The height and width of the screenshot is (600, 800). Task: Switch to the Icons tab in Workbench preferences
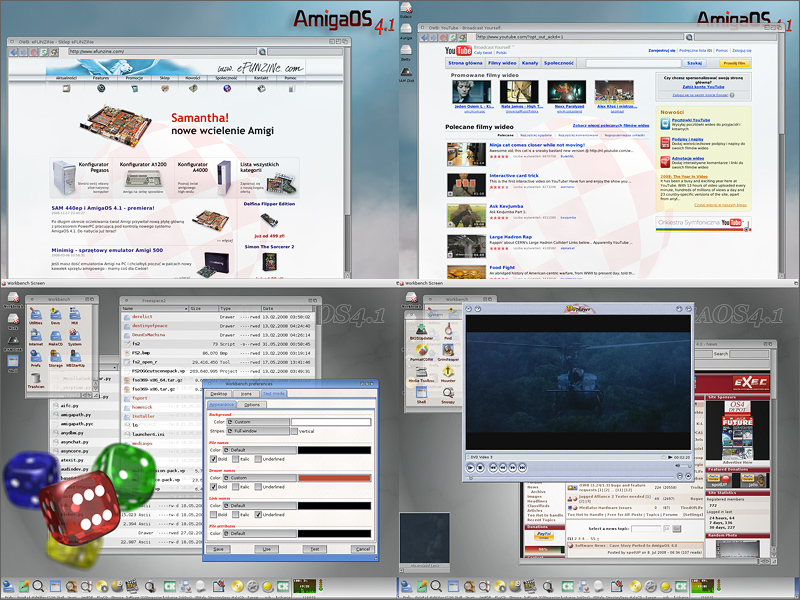[x=246, y=394]
